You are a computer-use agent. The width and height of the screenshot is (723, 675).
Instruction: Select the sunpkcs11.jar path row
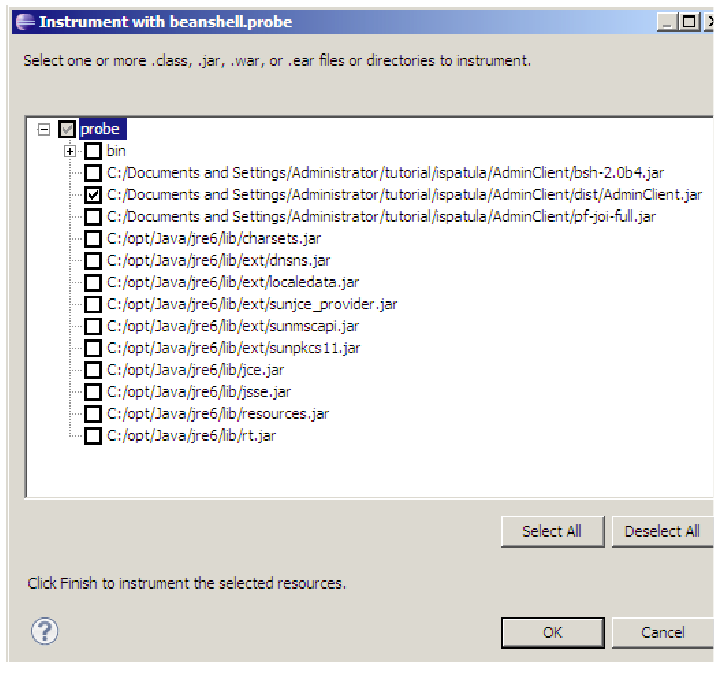pos(233,348)
